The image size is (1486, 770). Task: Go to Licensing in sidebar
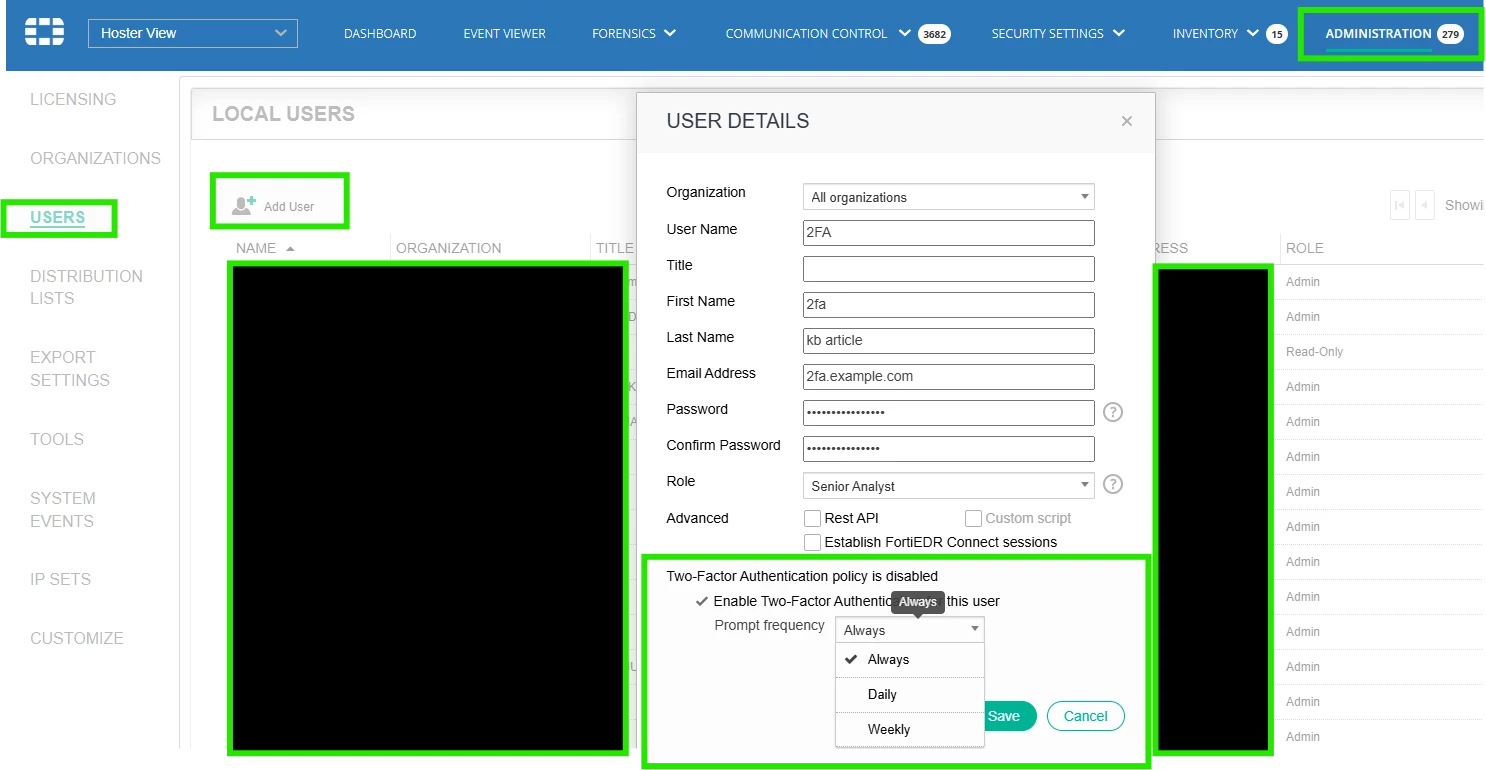(73, 99)
